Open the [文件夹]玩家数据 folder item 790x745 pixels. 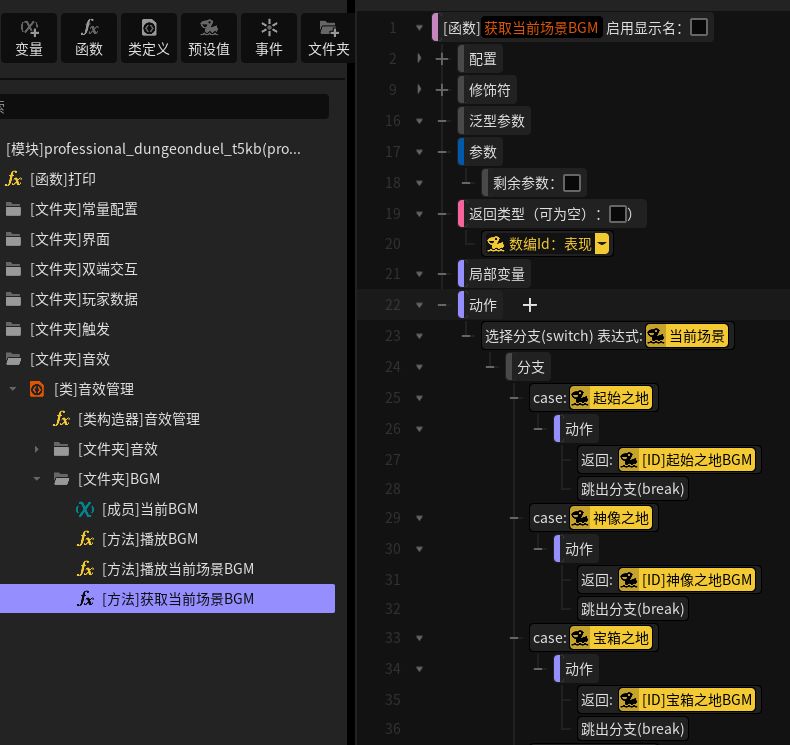(83, 299)
